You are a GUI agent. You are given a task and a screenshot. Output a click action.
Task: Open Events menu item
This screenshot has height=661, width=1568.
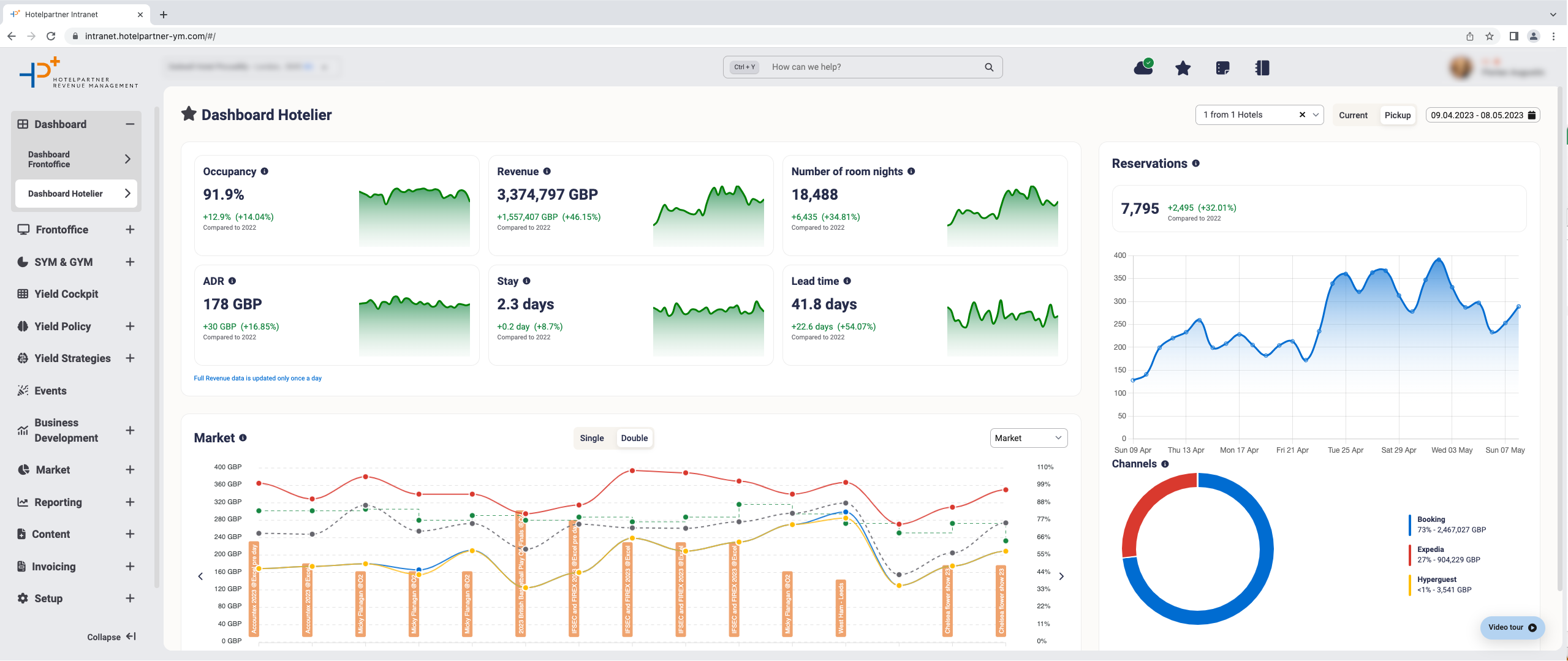point(50,391)
